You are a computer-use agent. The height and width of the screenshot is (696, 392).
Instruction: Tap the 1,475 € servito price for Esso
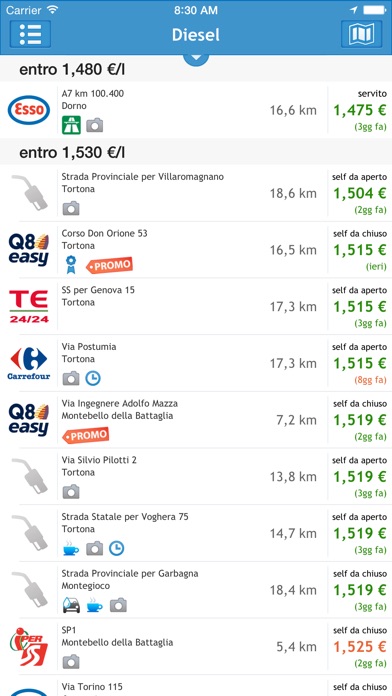pos(360,111)
